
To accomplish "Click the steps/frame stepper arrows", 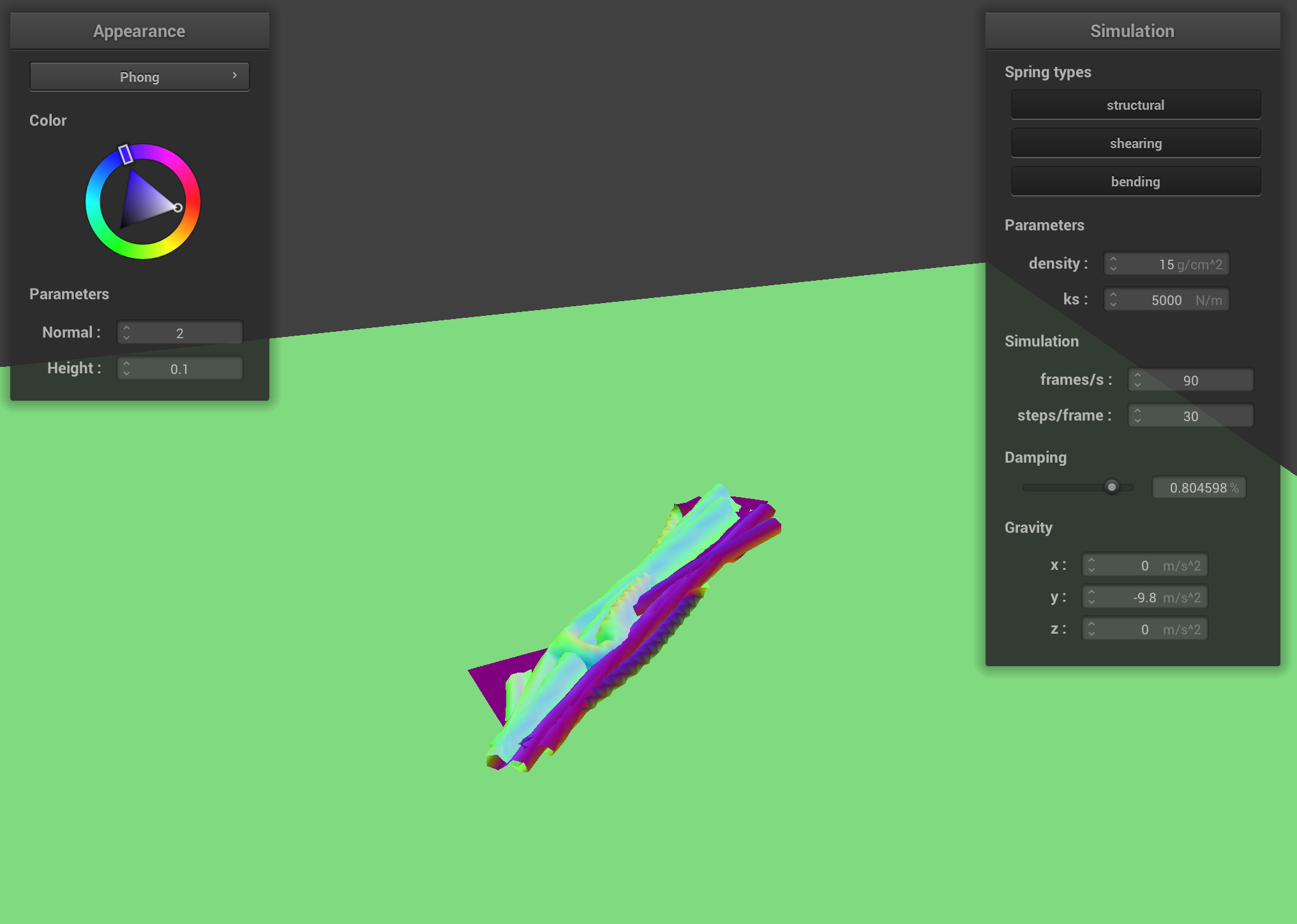I will coord(1137,415).
